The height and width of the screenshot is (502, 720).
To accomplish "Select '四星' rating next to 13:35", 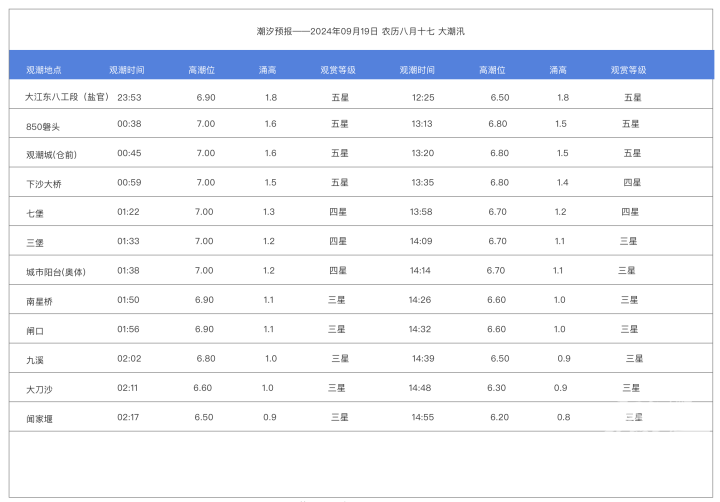I will [x=632, y=182].
